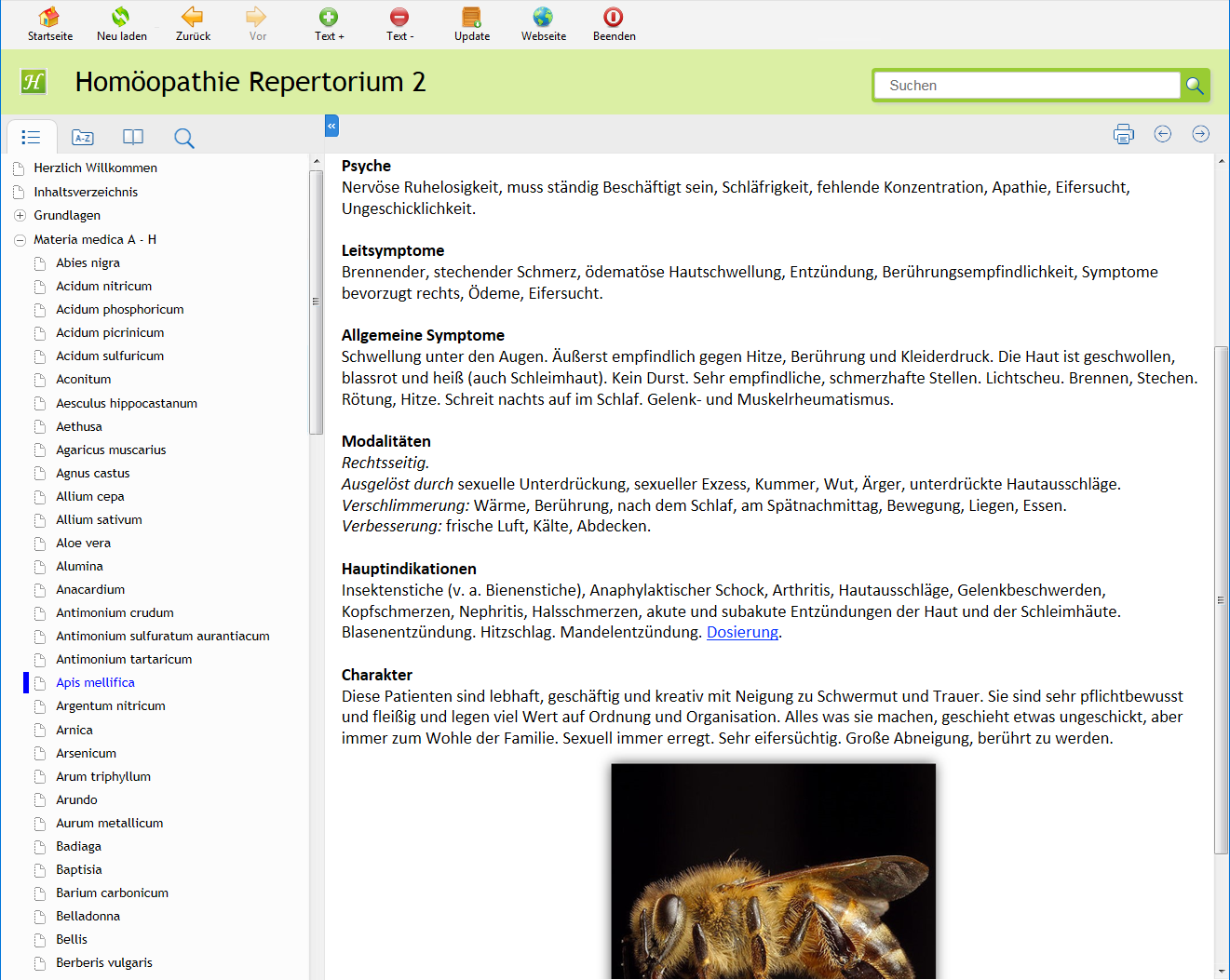Collapse the sidebar with double-arrow button
The height and width of the screenshot is (980, 1230).
pos(331,126)
